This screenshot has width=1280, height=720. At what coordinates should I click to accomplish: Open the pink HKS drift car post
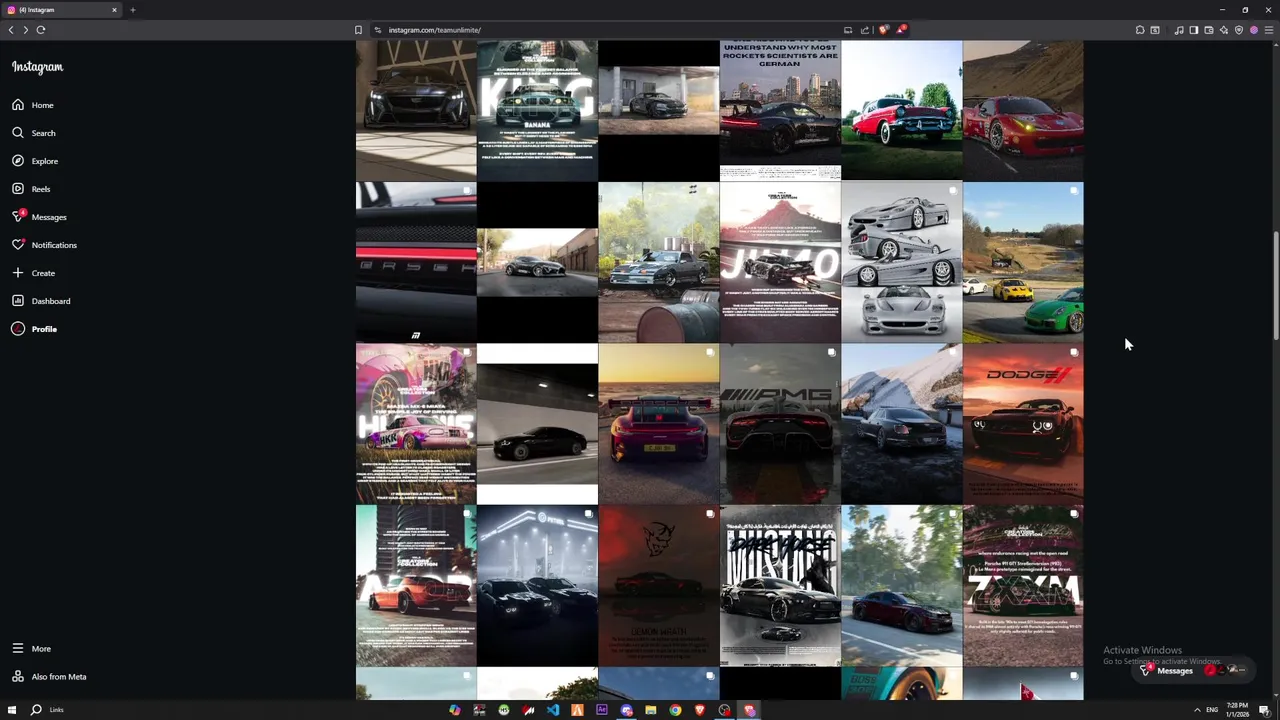416,424
